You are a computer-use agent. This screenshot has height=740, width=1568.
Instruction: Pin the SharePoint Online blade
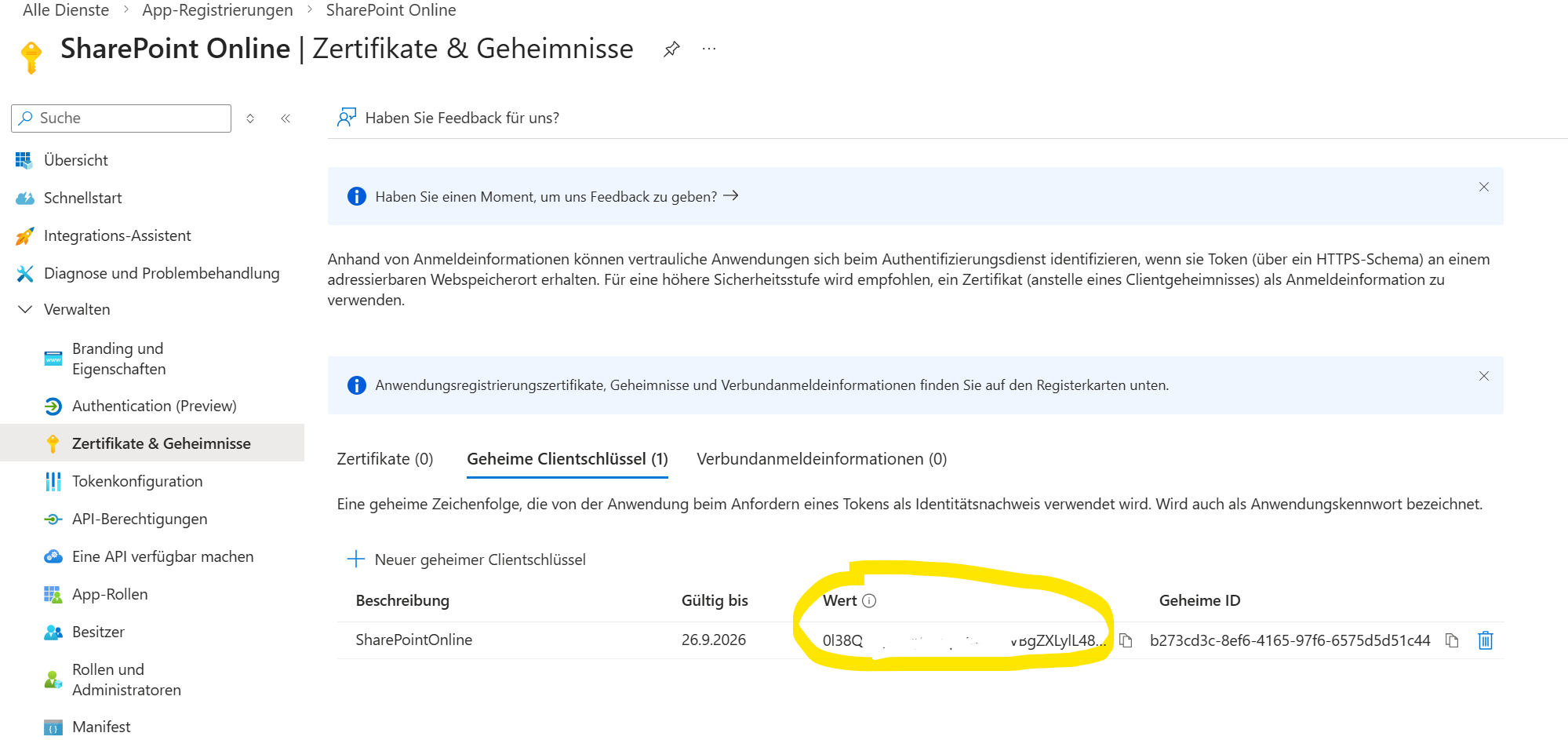(x=671, y=49)
